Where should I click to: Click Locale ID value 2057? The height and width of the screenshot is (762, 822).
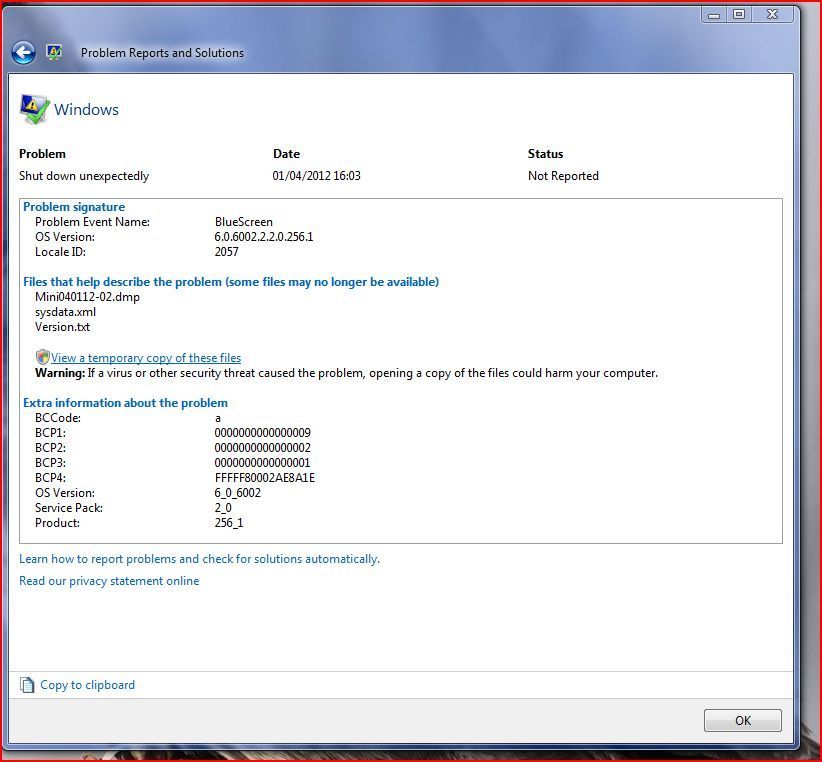pyautogui.click(x=226, y=252)
